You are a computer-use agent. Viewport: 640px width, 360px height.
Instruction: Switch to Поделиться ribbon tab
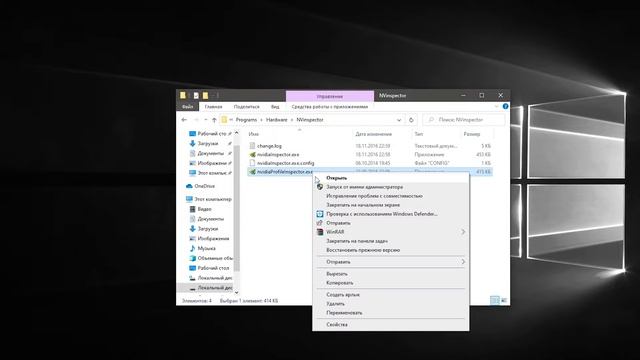247,107
